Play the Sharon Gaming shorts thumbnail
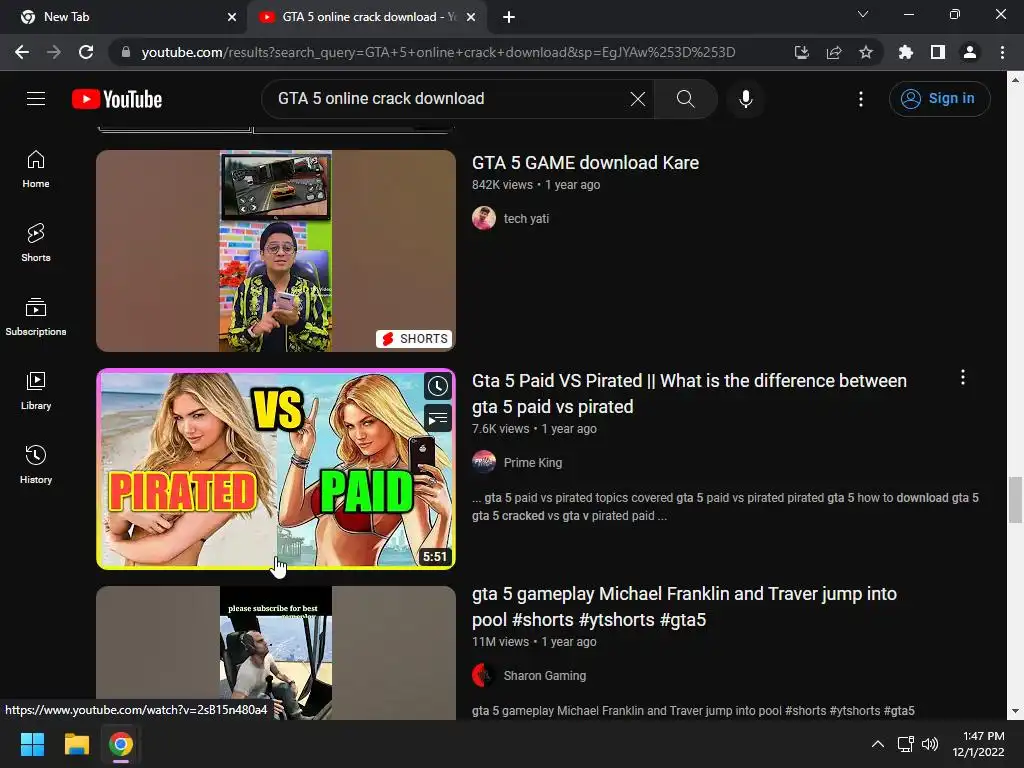Image resolution: width=1024 pixels, height=768 pixels. (x=276, y=652)
